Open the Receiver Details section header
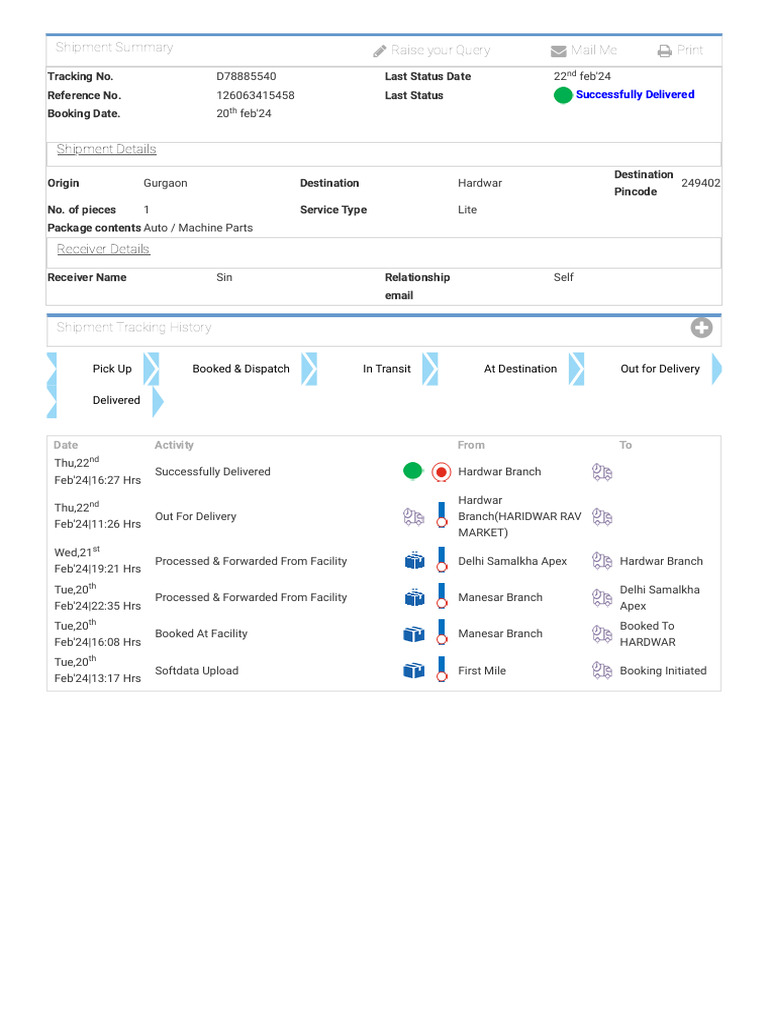This screenshot has width=768, height=1024. (103, 249)
